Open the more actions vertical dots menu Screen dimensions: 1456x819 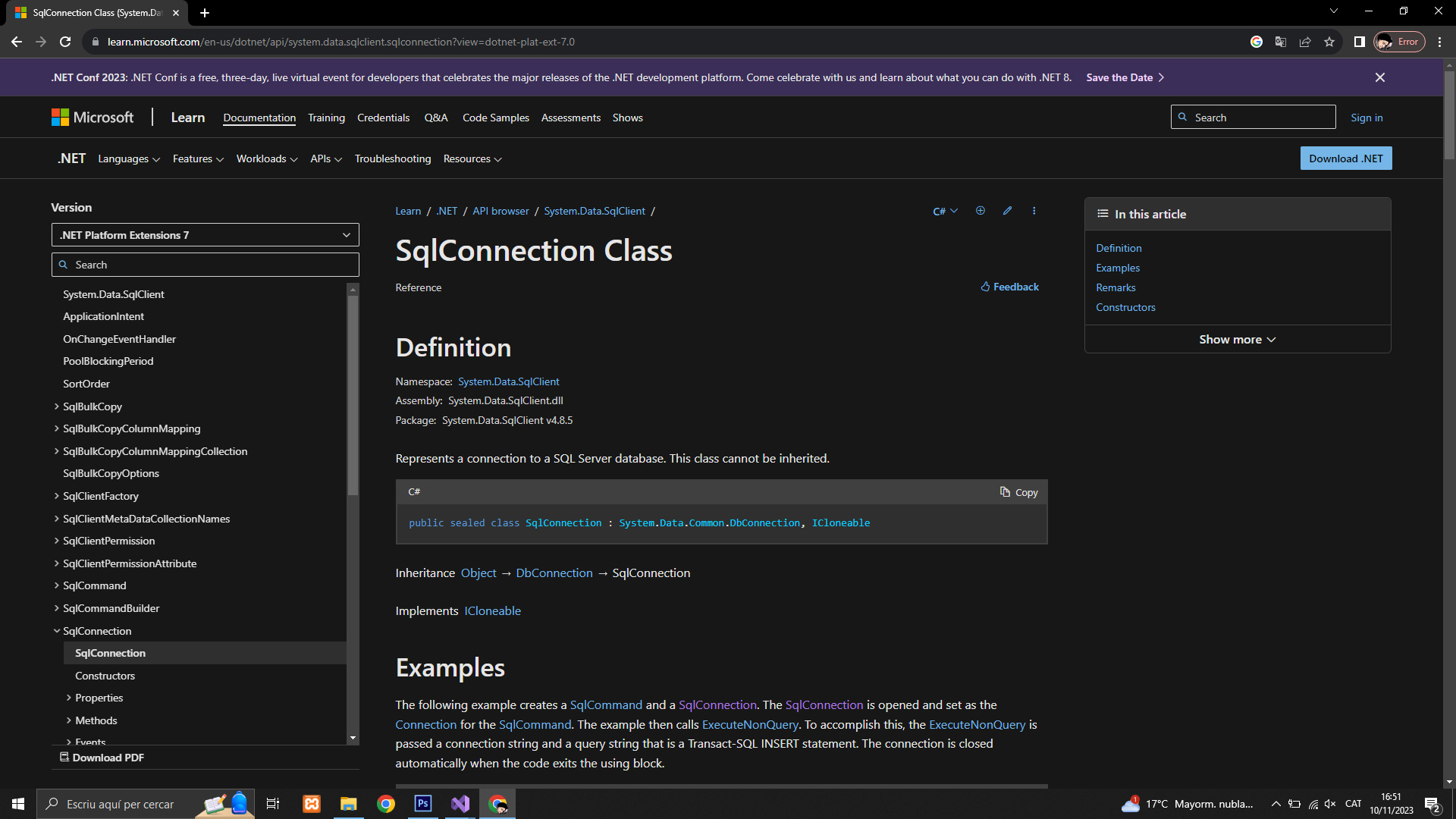[1034, 211]
